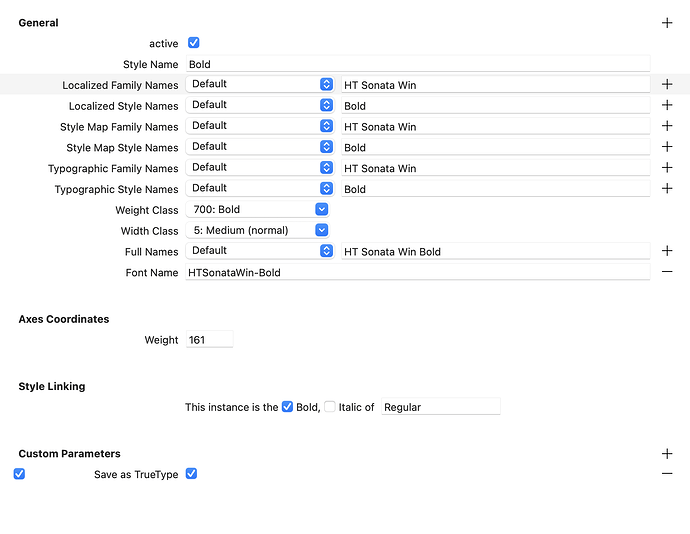The image size is (690, 534).
Task: Add a Style Map Family Names entry
Action: coord(667,126)
